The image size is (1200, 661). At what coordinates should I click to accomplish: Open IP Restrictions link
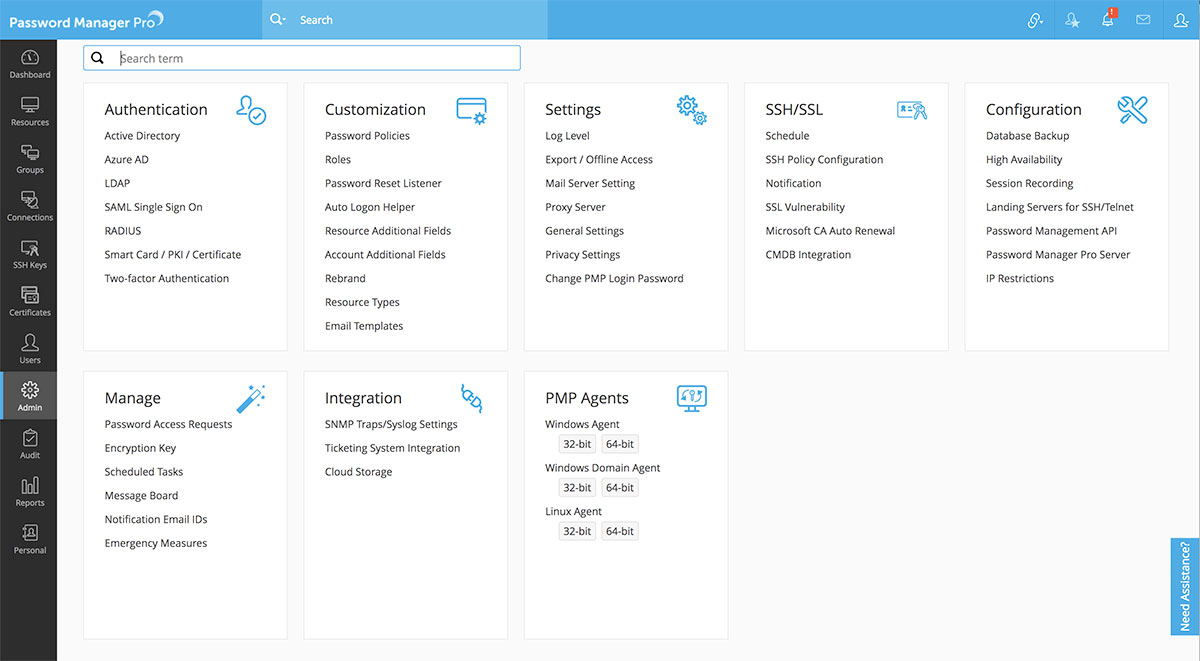(1020, 279)
